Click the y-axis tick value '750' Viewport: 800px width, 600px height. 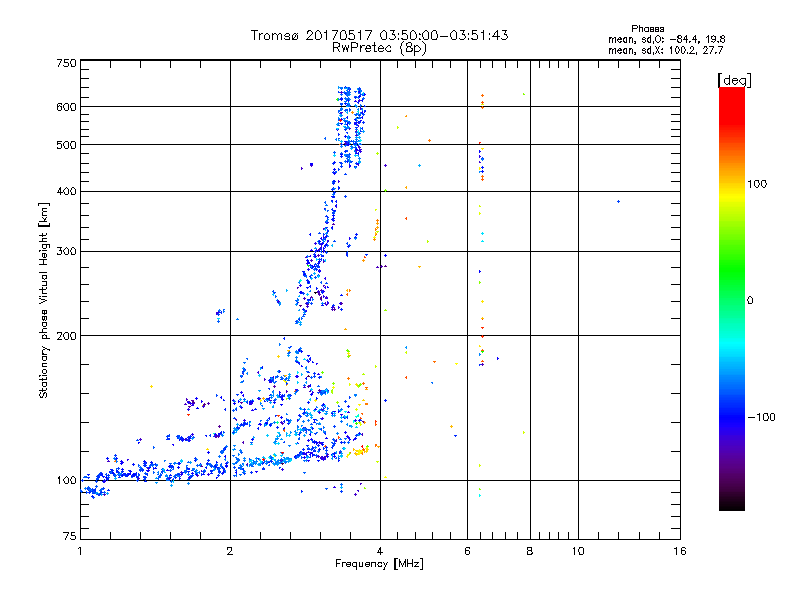pos(67,63)
